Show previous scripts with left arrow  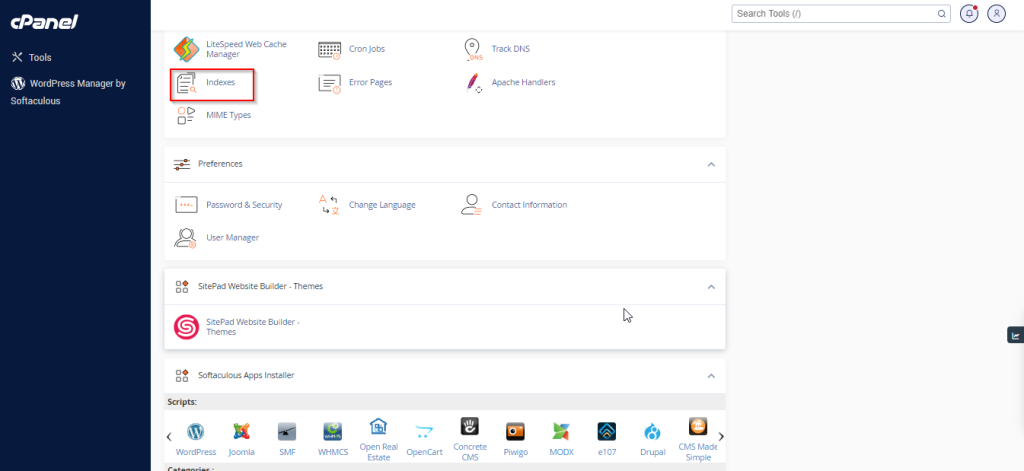[169, 436]
